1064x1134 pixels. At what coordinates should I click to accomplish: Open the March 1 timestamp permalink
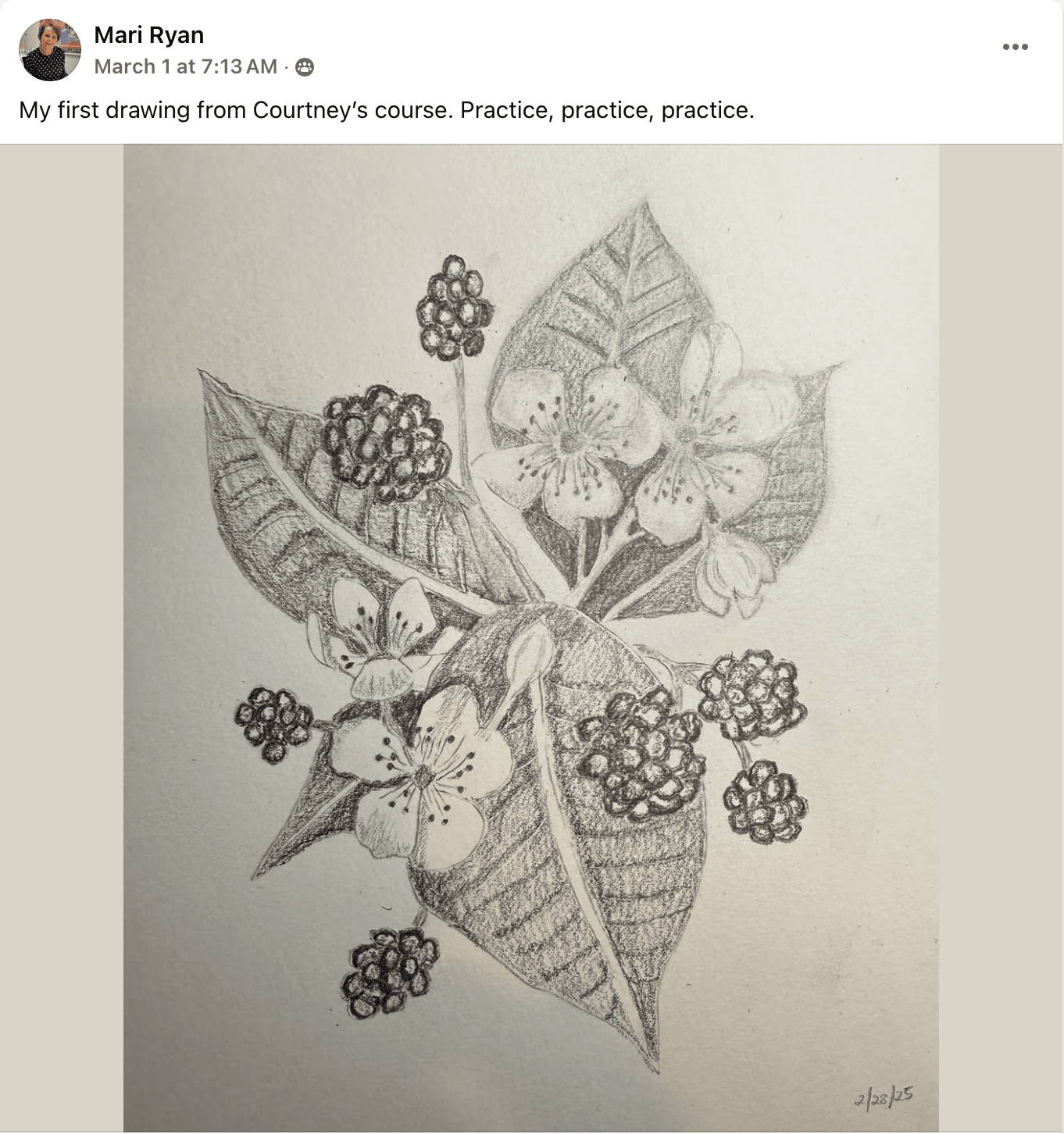point(186,66)
